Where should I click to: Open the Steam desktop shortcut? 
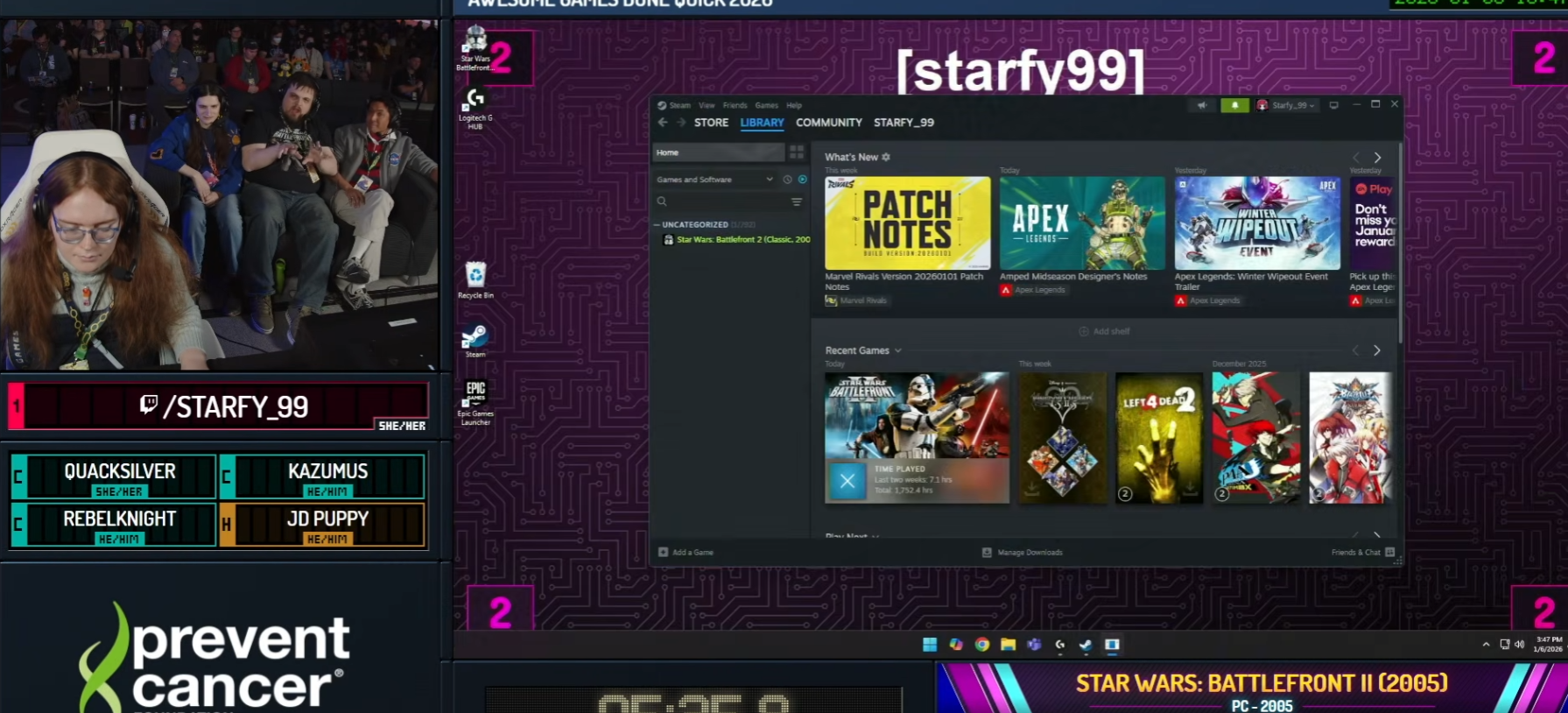tap(475, 341)
